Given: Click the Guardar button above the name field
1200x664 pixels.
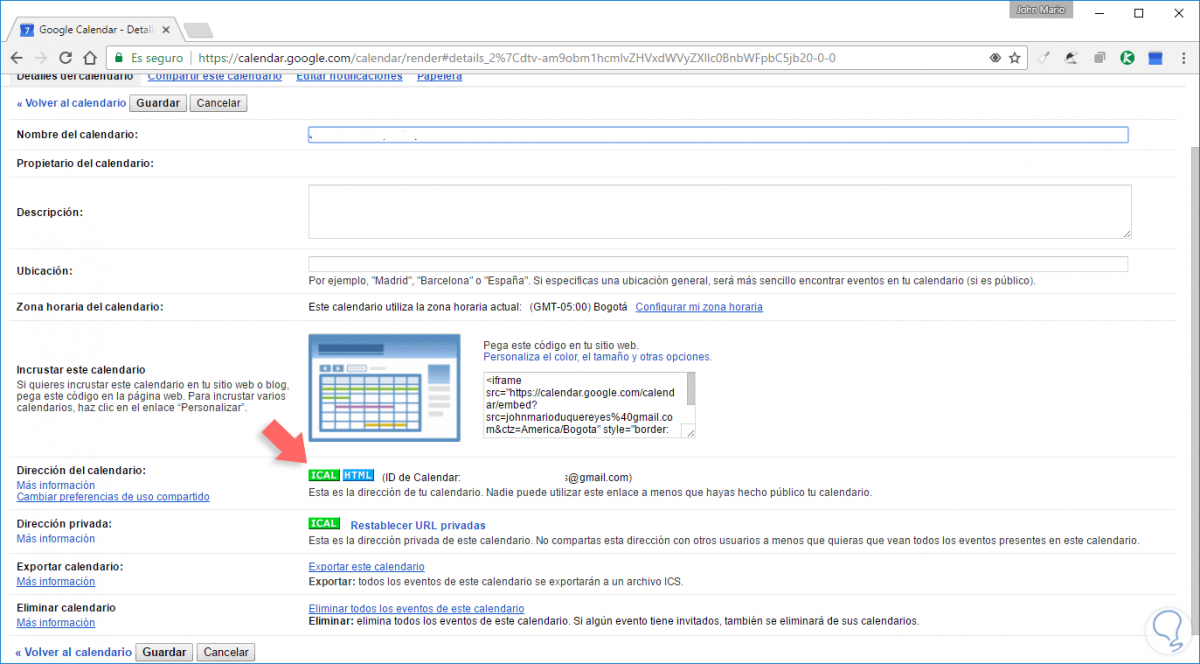Looking at the screenshot, I should [x=158, y=103].
